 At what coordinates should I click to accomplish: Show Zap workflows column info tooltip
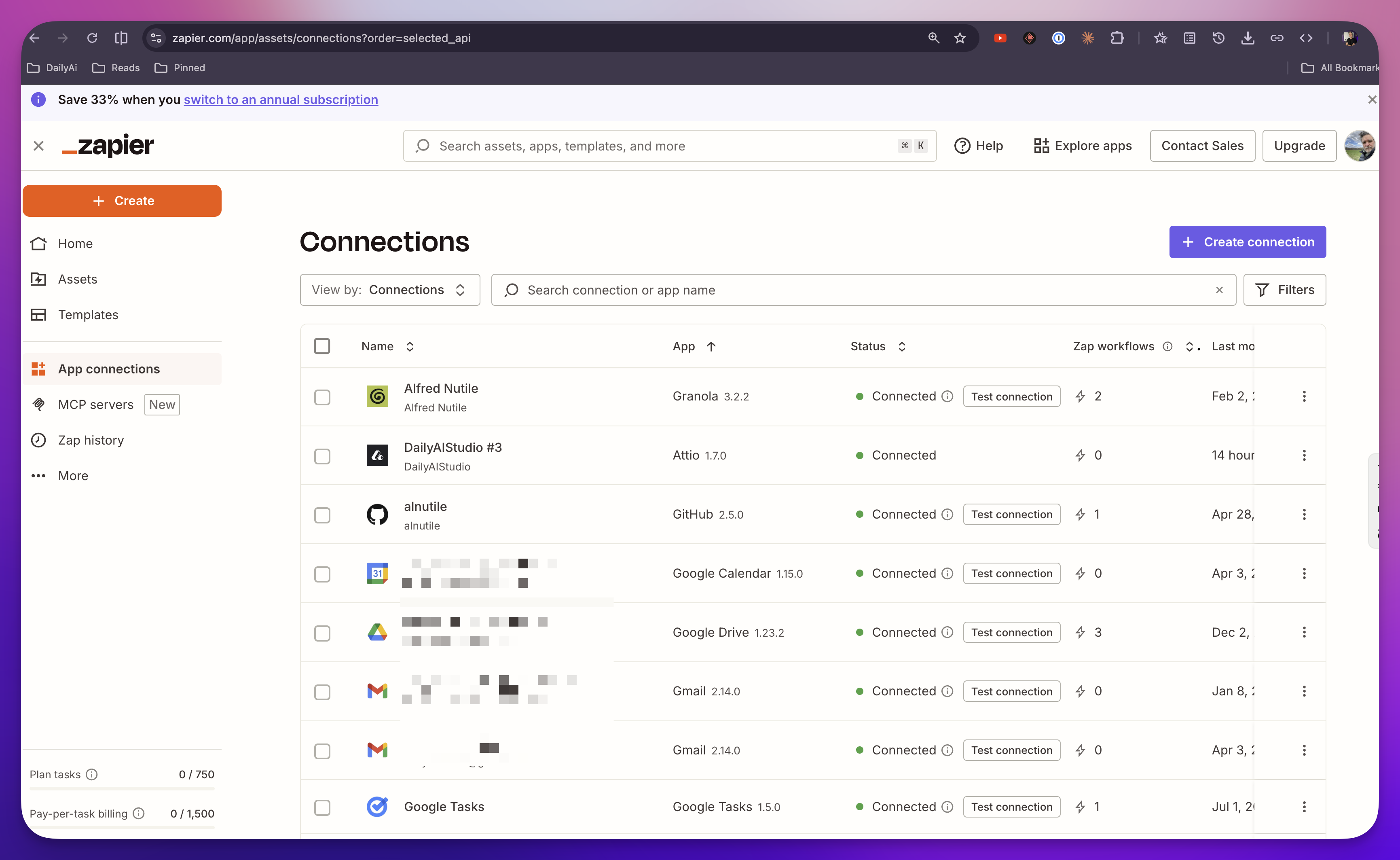click(1167, 346)
